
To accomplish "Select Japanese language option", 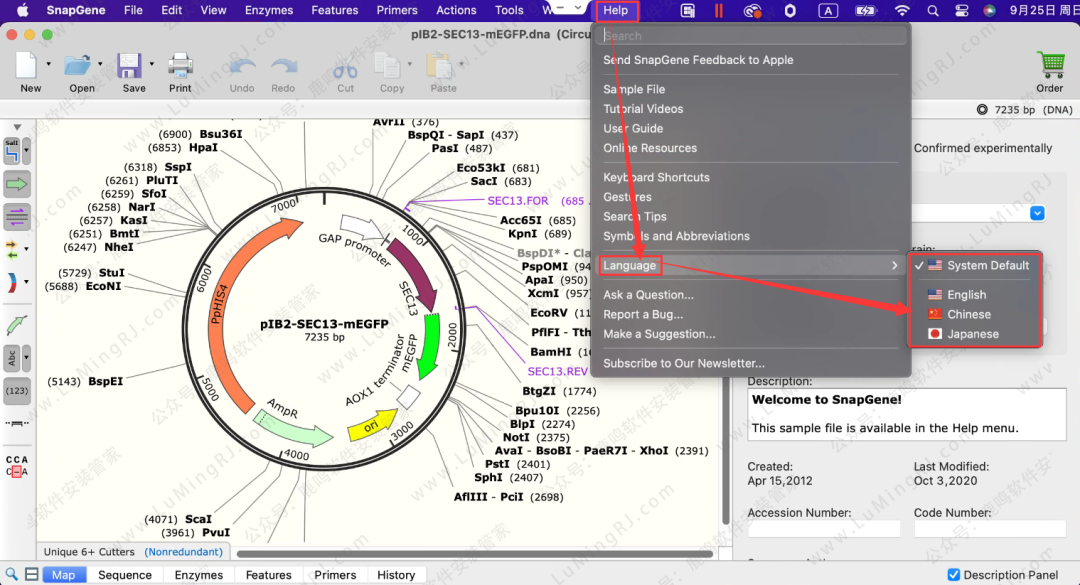I will 972,334.
